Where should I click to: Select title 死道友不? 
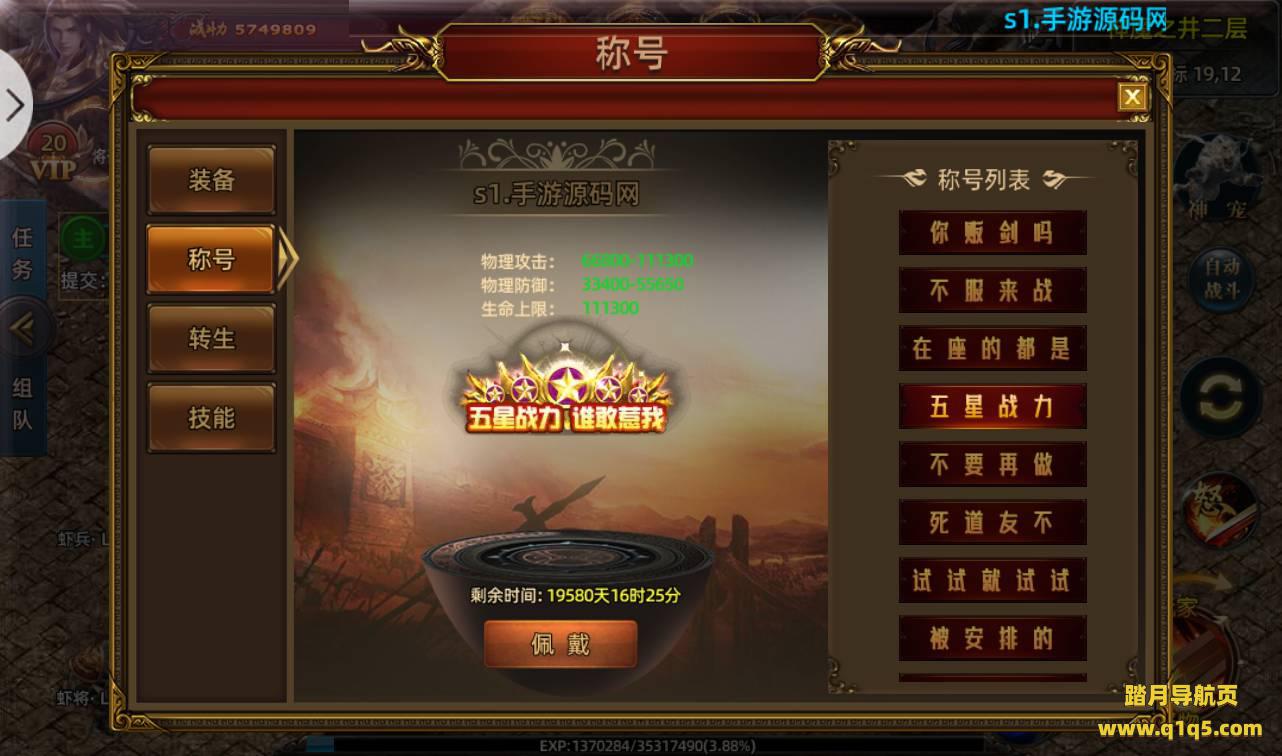(992, 522)
